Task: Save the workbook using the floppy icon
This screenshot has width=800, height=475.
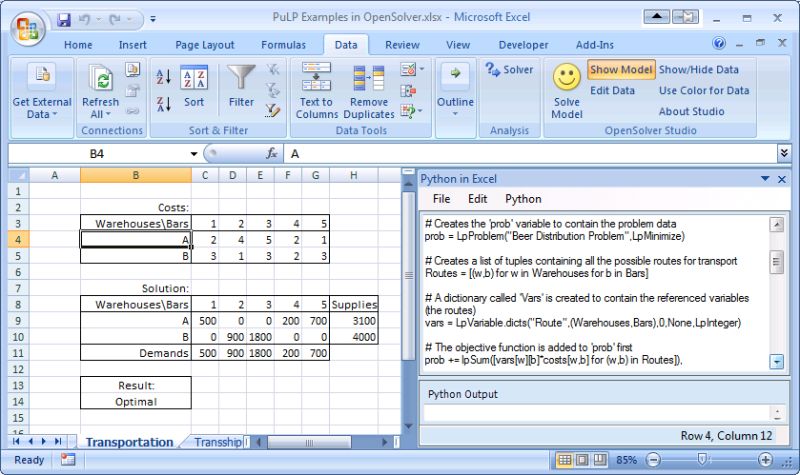Action: [64, 20]
